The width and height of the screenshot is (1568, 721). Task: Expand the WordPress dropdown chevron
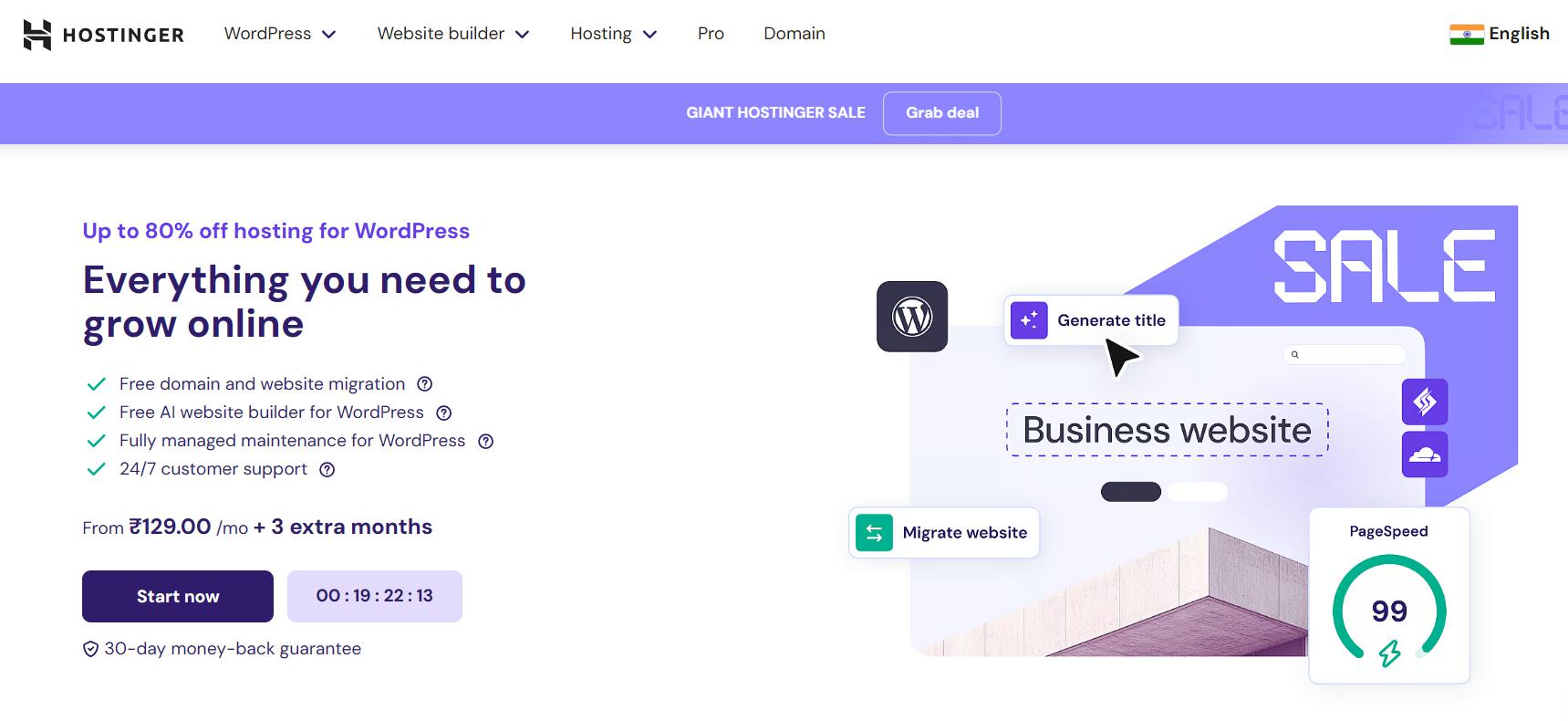point(329,35)
